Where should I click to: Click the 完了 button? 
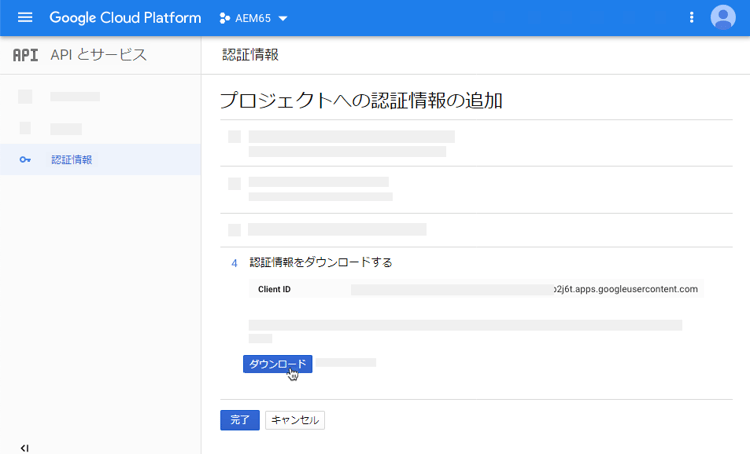click(240, 420)
